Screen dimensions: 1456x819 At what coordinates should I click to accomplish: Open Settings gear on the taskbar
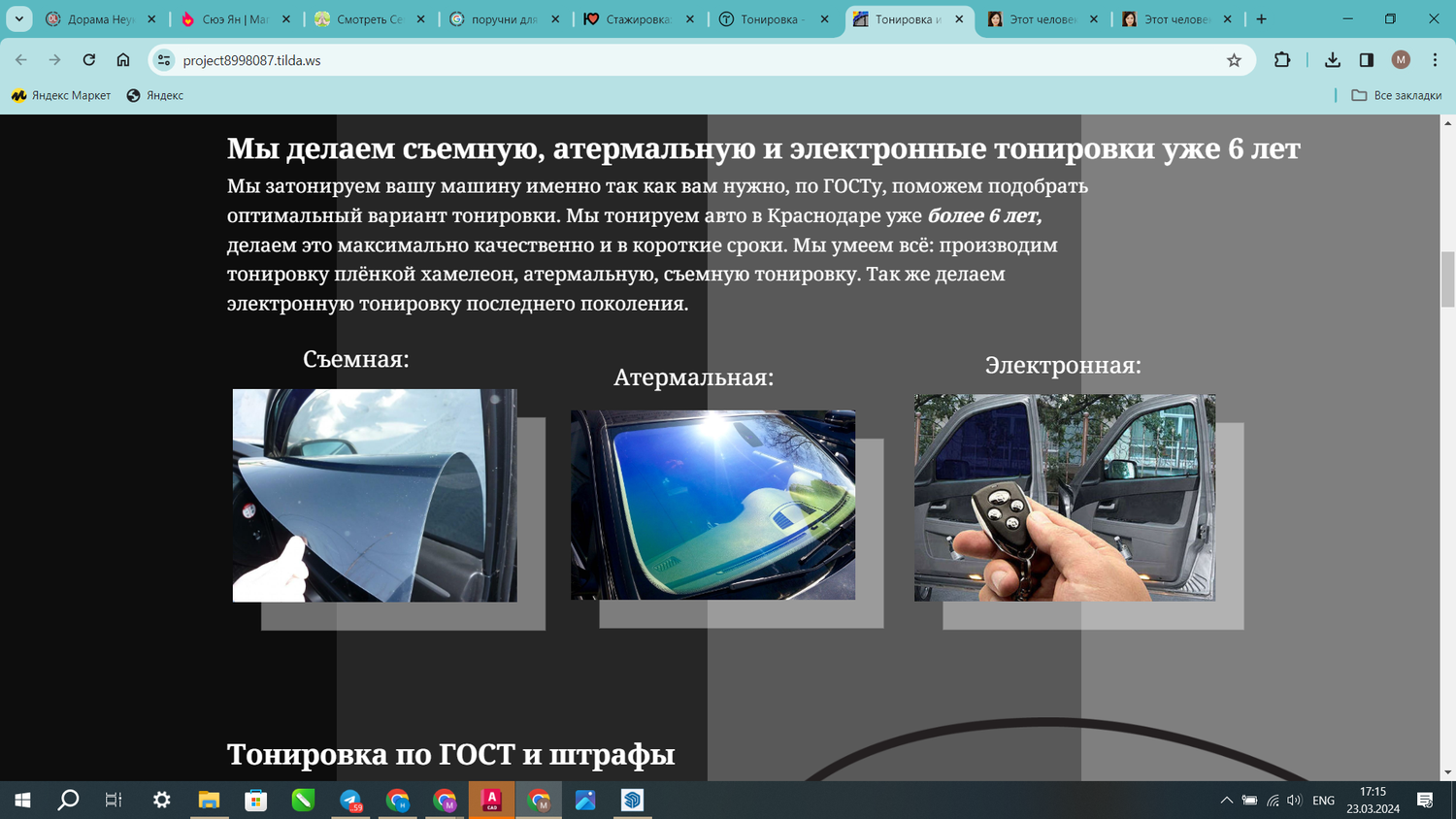click(161, 800)
